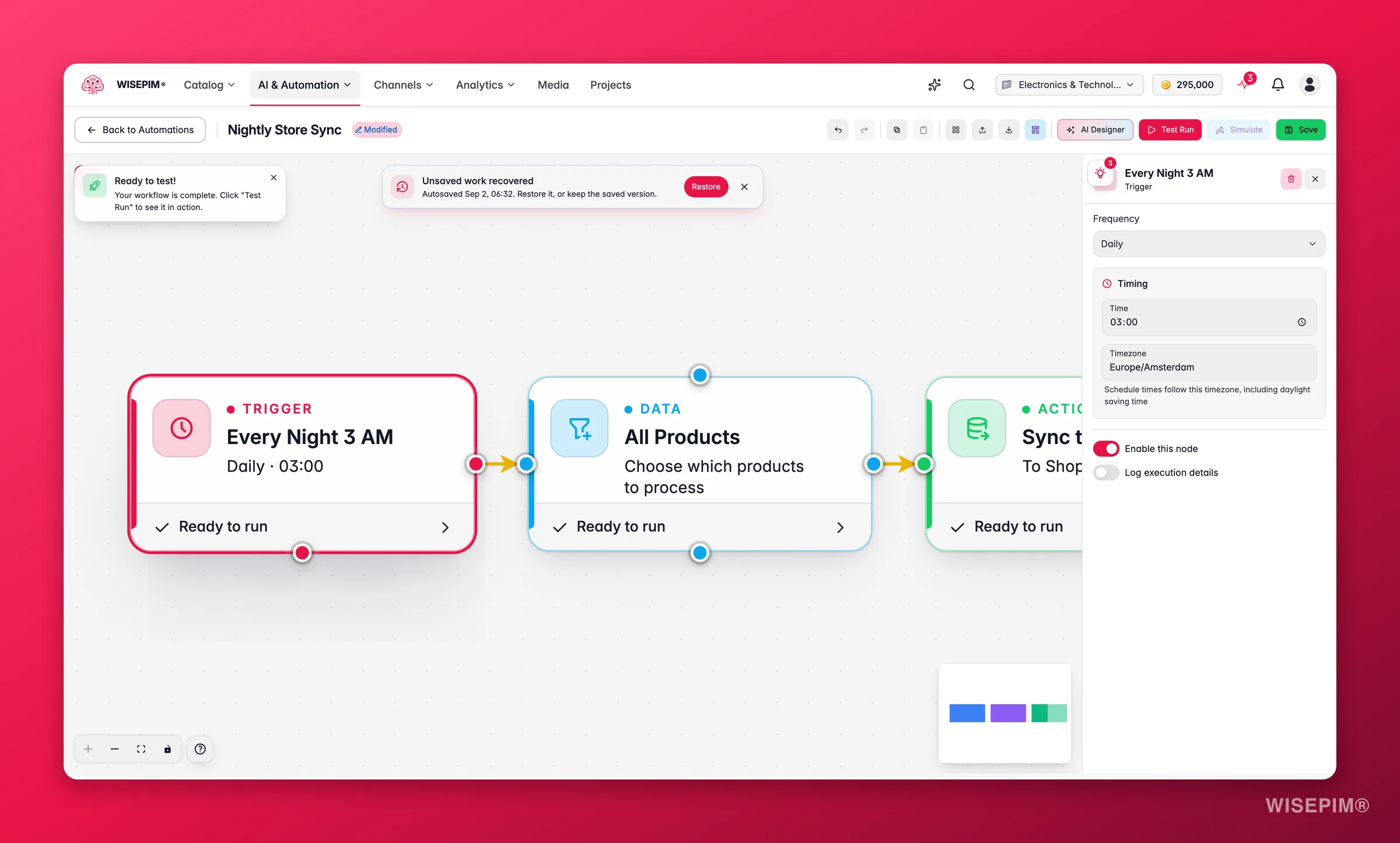The height and width of the screenshot is (843, 1400).
Task: Click Trigger node's right red output handle
Action: [x=476, y=464]
